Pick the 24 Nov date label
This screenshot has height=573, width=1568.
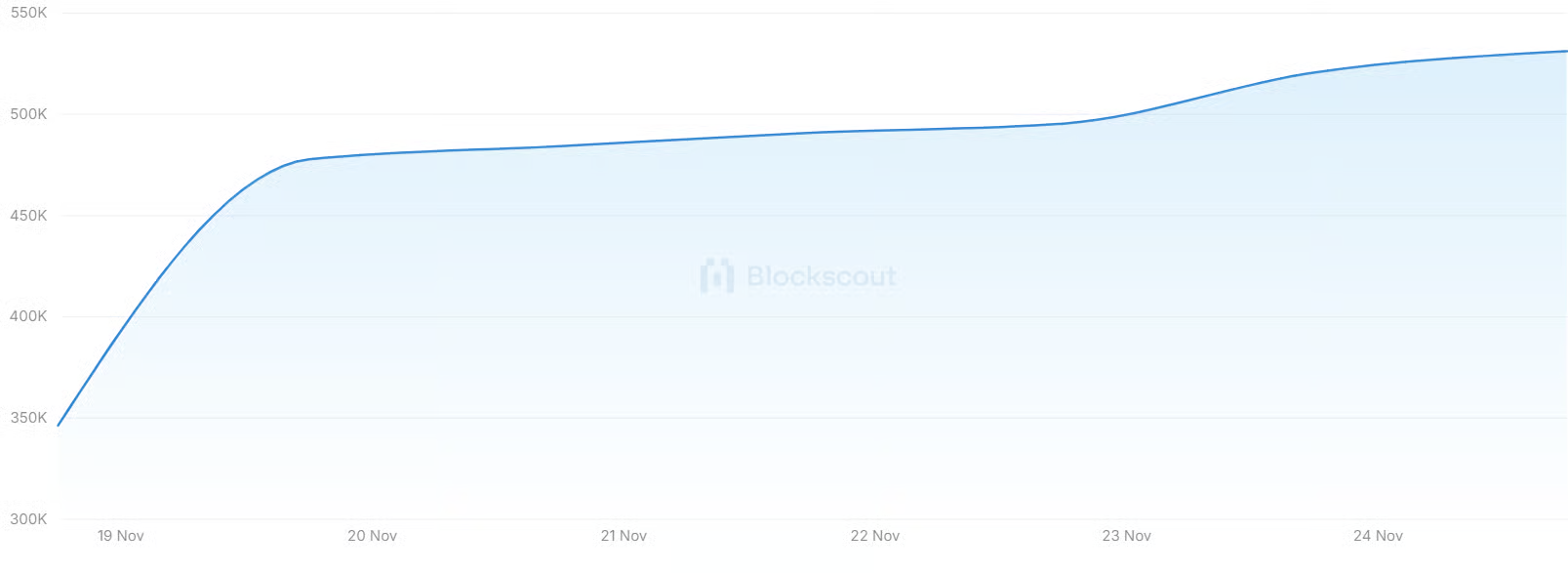[x=1378, y=536]
